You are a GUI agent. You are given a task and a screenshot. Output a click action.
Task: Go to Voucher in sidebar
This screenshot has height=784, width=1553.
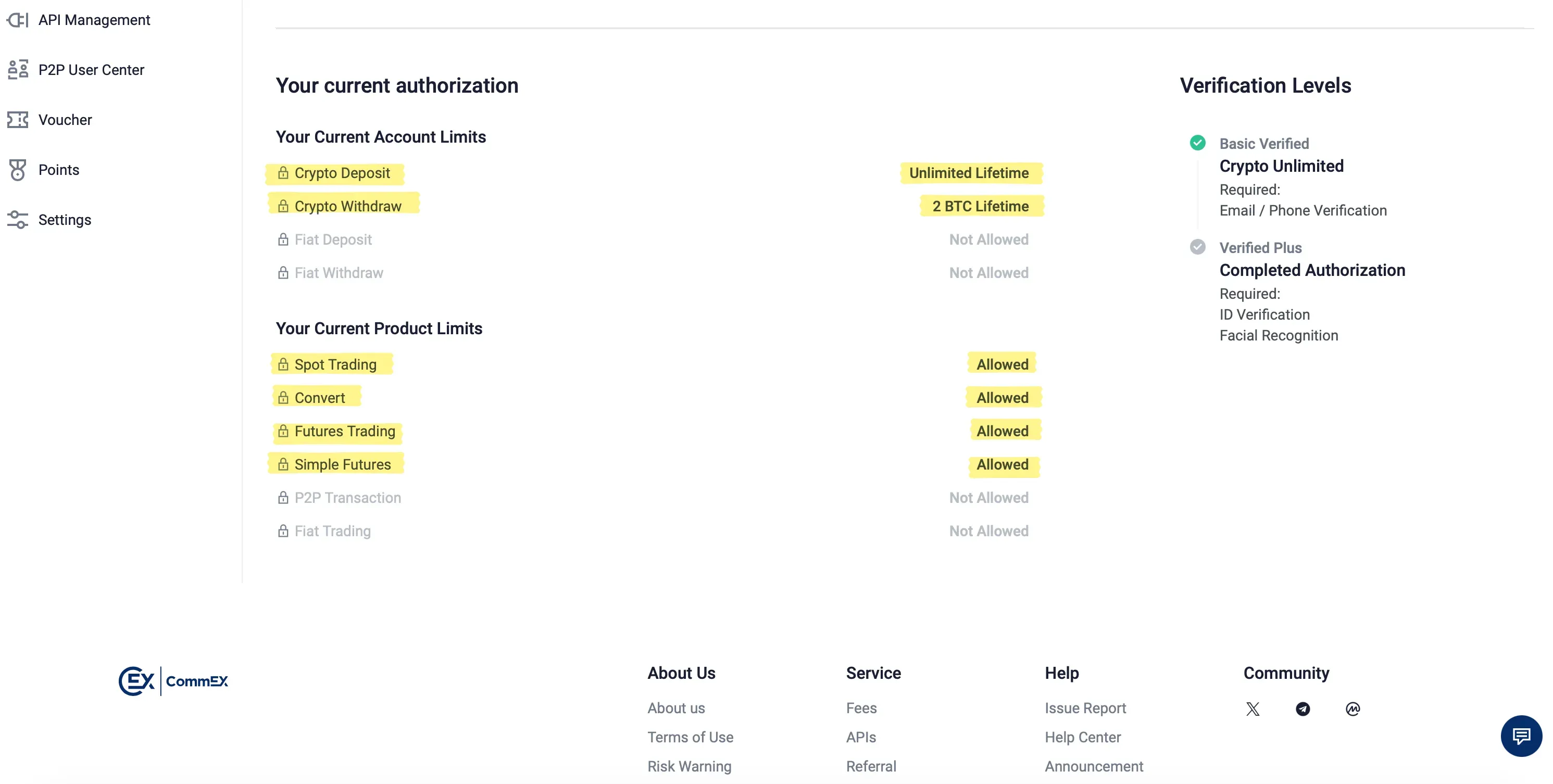65,120
